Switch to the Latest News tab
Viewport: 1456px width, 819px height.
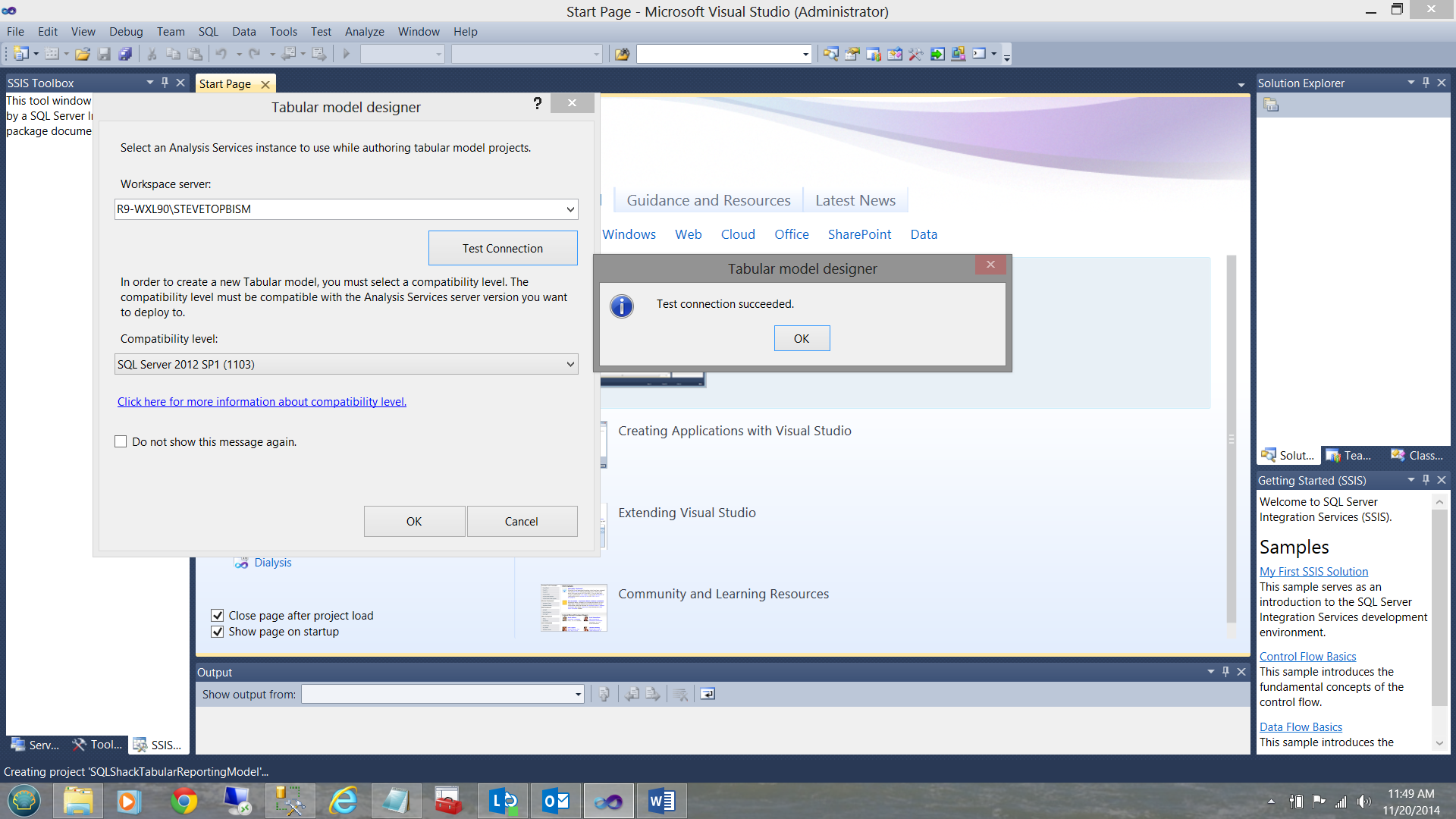tap(855, 200)
